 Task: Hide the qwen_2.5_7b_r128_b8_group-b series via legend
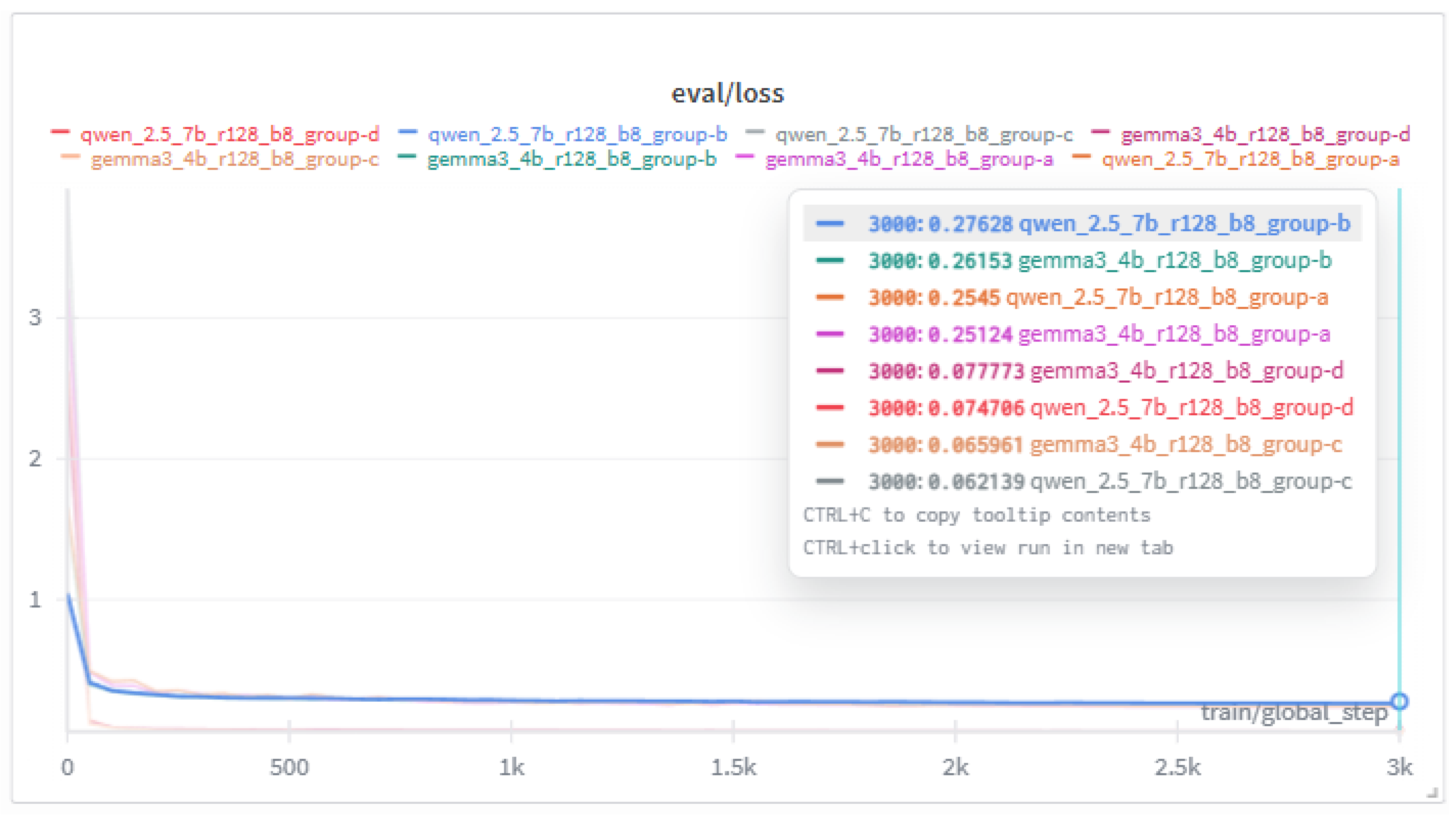[x=577, y=135]
